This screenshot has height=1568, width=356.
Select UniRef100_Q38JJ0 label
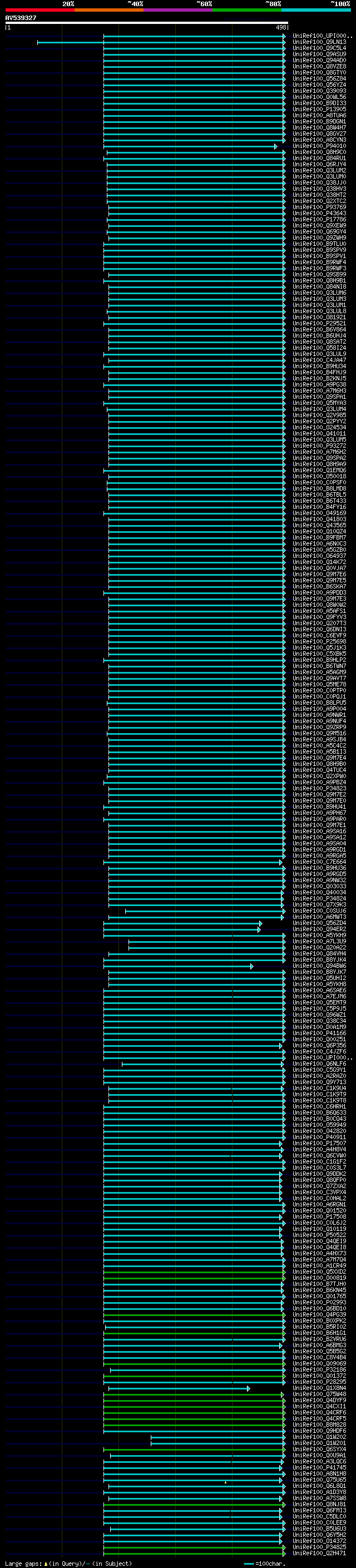(x=319, y=183)
